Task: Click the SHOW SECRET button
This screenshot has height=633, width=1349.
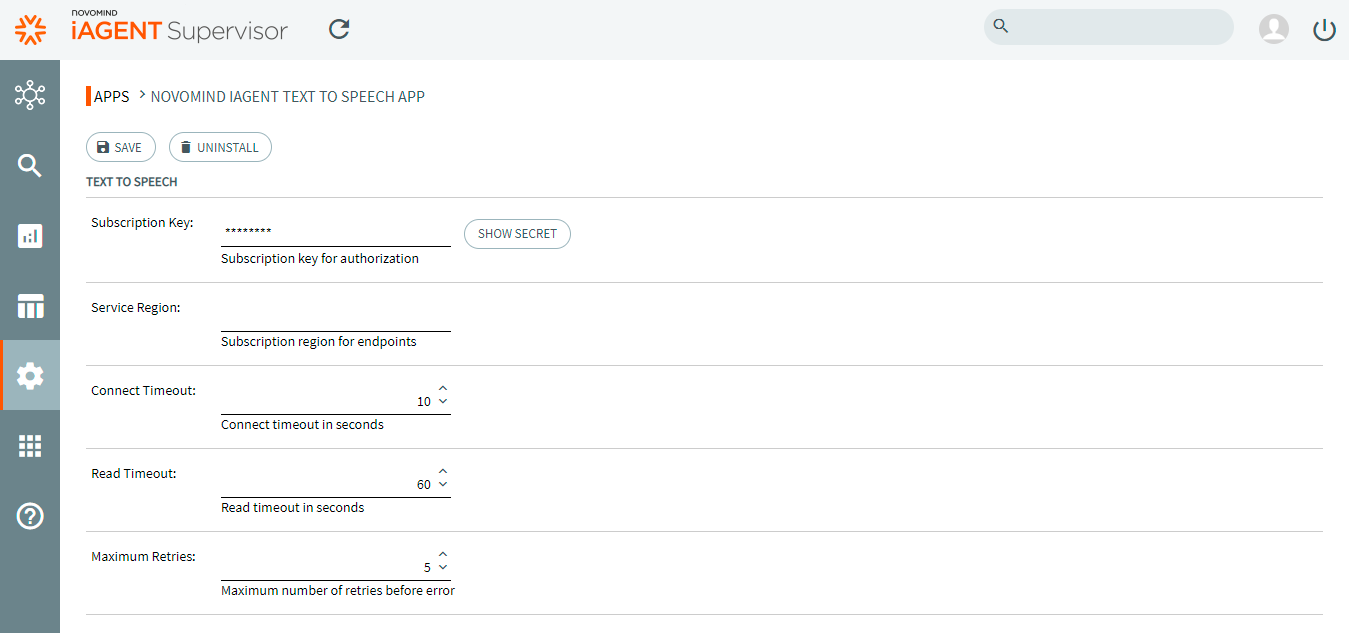Action: tap(517, 233)
